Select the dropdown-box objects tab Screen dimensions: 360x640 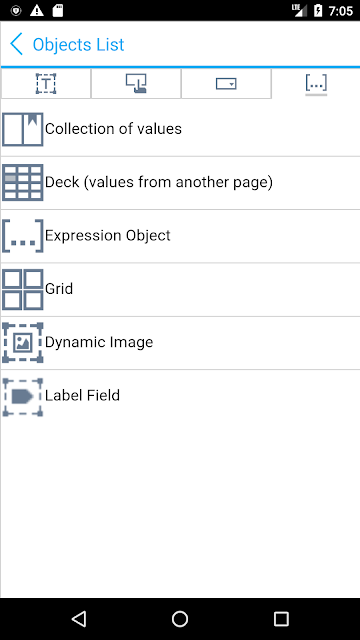tap(226, 84)
